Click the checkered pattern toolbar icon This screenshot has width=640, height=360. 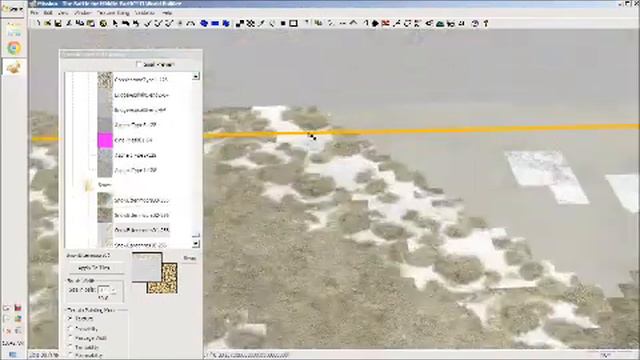[251, 23]
